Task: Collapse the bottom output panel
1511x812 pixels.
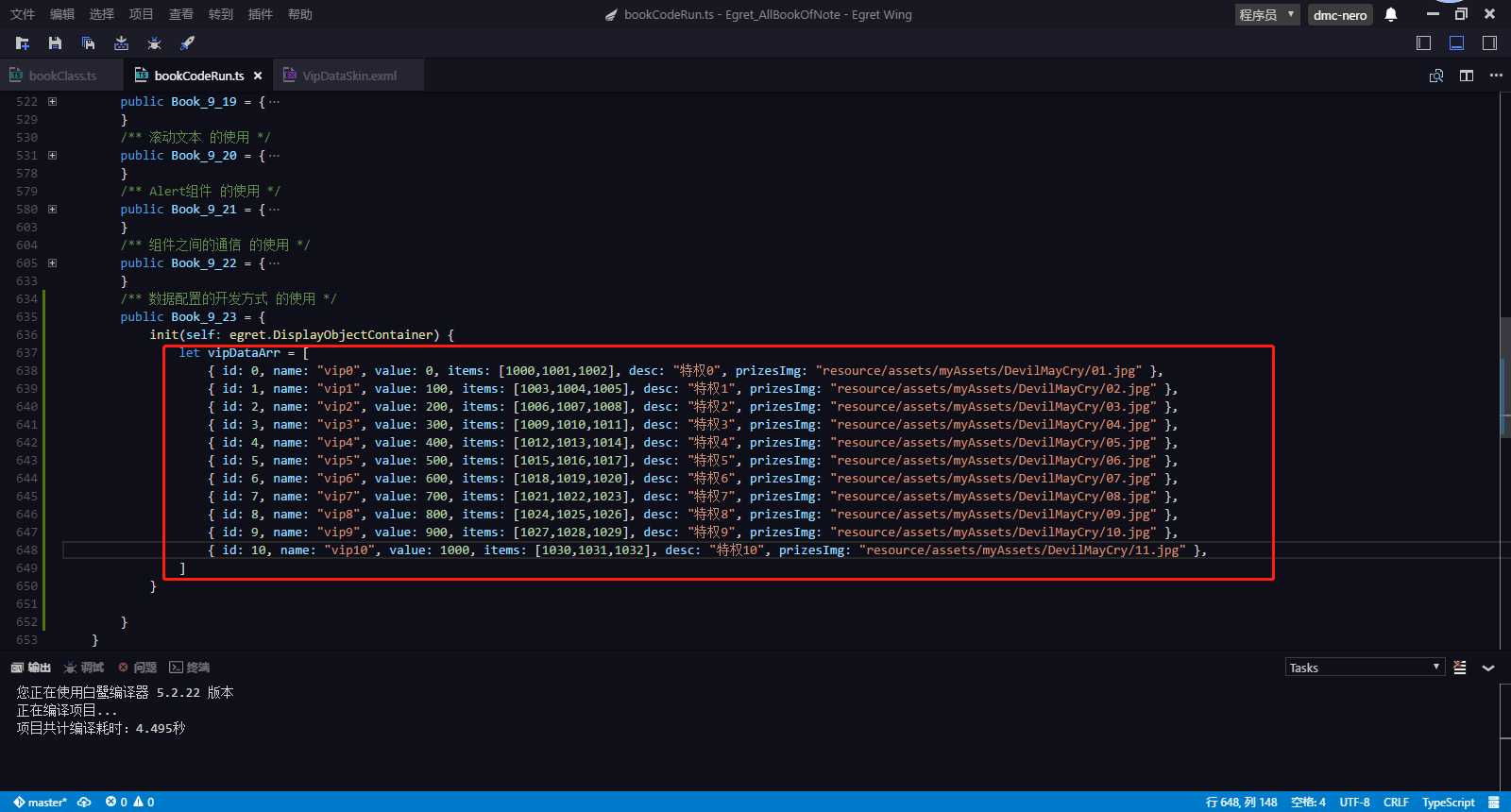Action: pyautogui.click(x=1488, y=668)
